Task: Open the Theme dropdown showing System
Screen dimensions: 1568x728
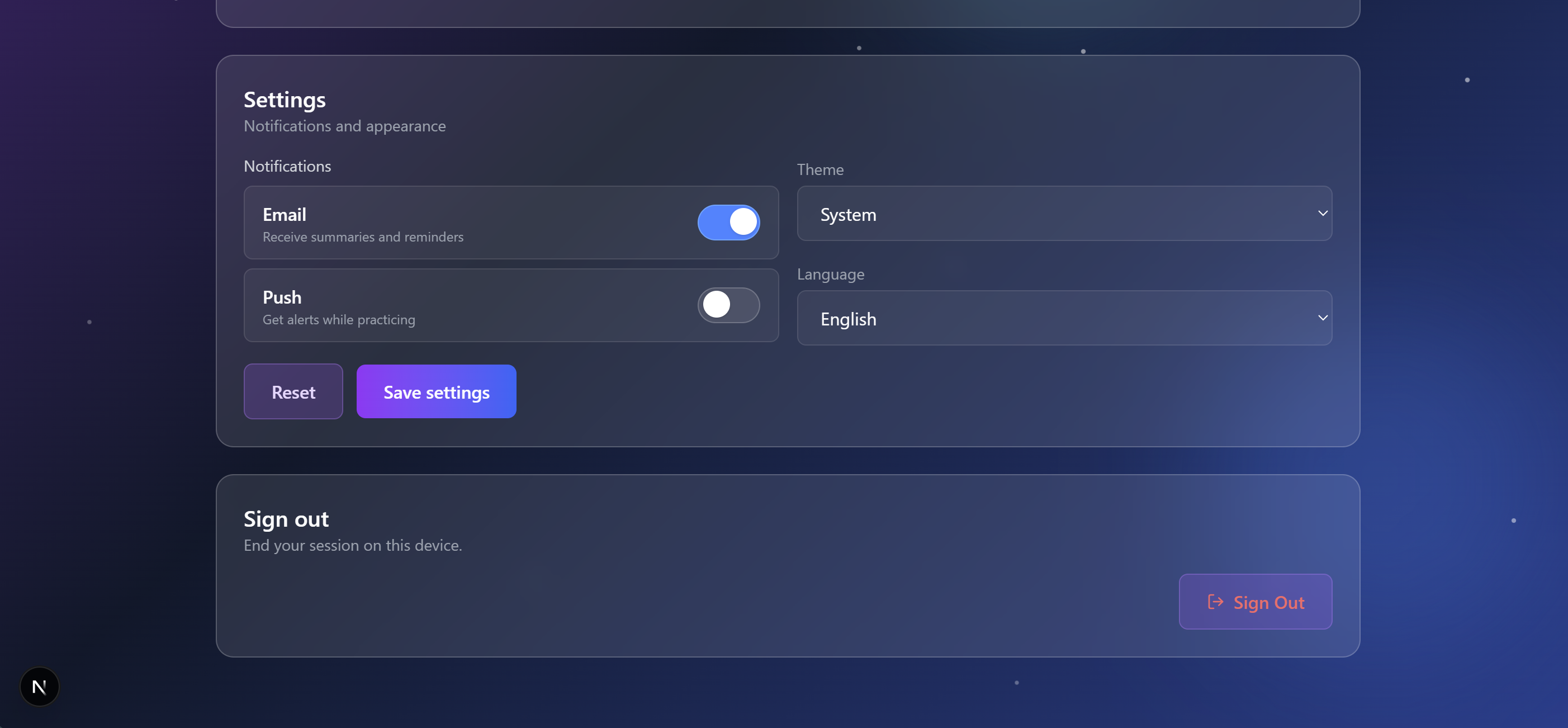Action: coord(1063,214)
